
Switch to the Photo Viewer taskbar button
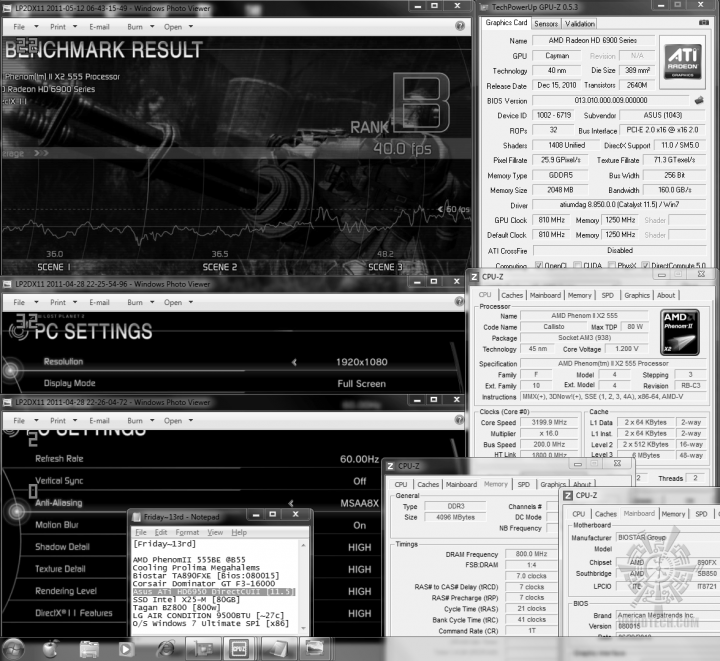click(315, 649)
